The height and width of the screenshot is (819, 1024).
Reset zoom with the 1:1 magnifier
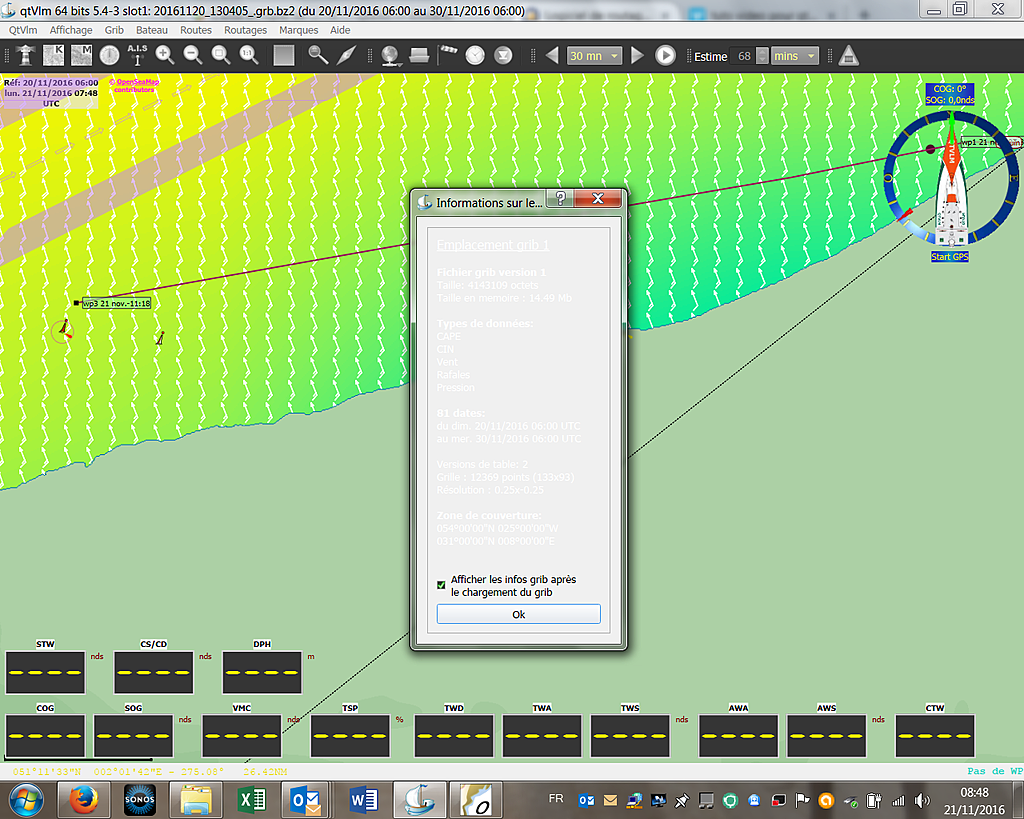coord(249,56)
